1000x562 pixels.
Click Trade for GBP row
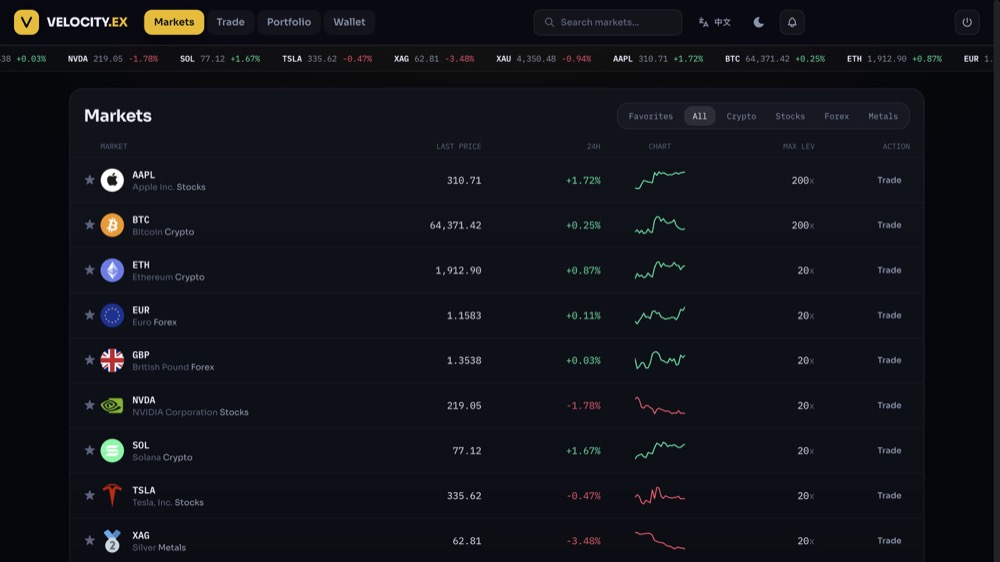coord(889,360)
